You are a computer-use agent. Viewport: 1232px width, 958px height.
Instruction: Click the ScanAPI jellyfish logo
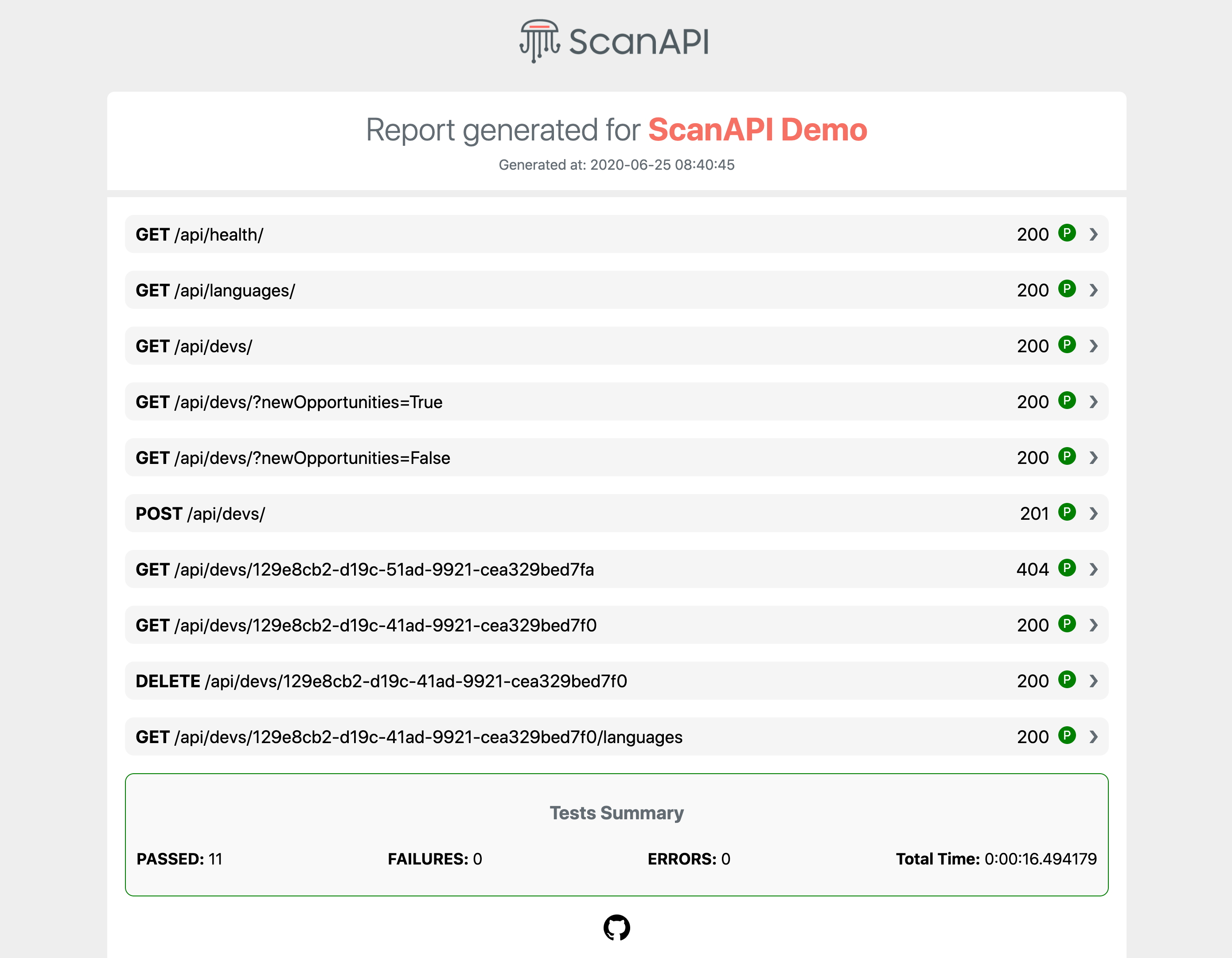539,39
